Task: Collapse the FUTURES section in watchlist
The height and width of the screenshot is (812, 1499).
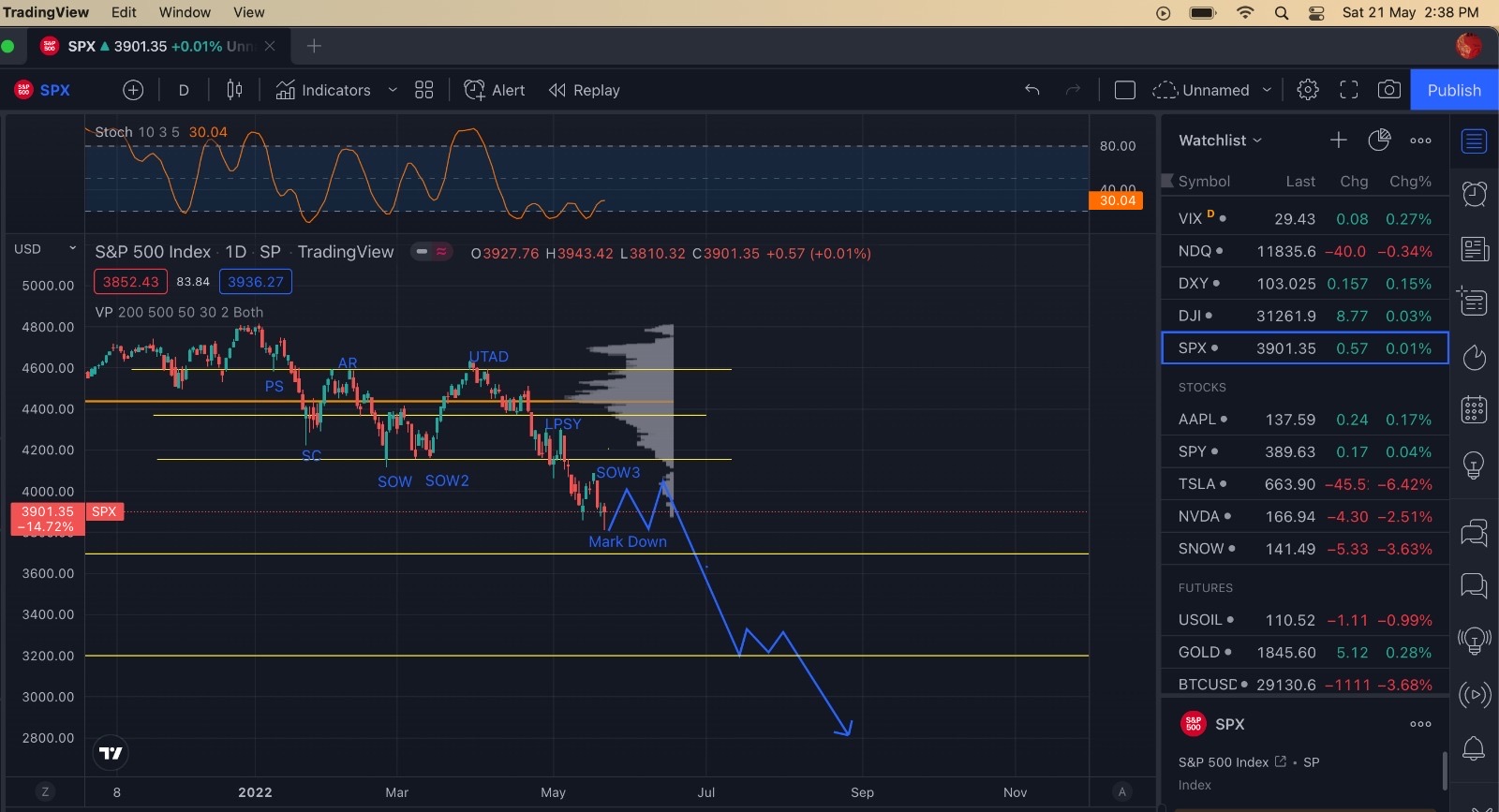Action: 1206,588
